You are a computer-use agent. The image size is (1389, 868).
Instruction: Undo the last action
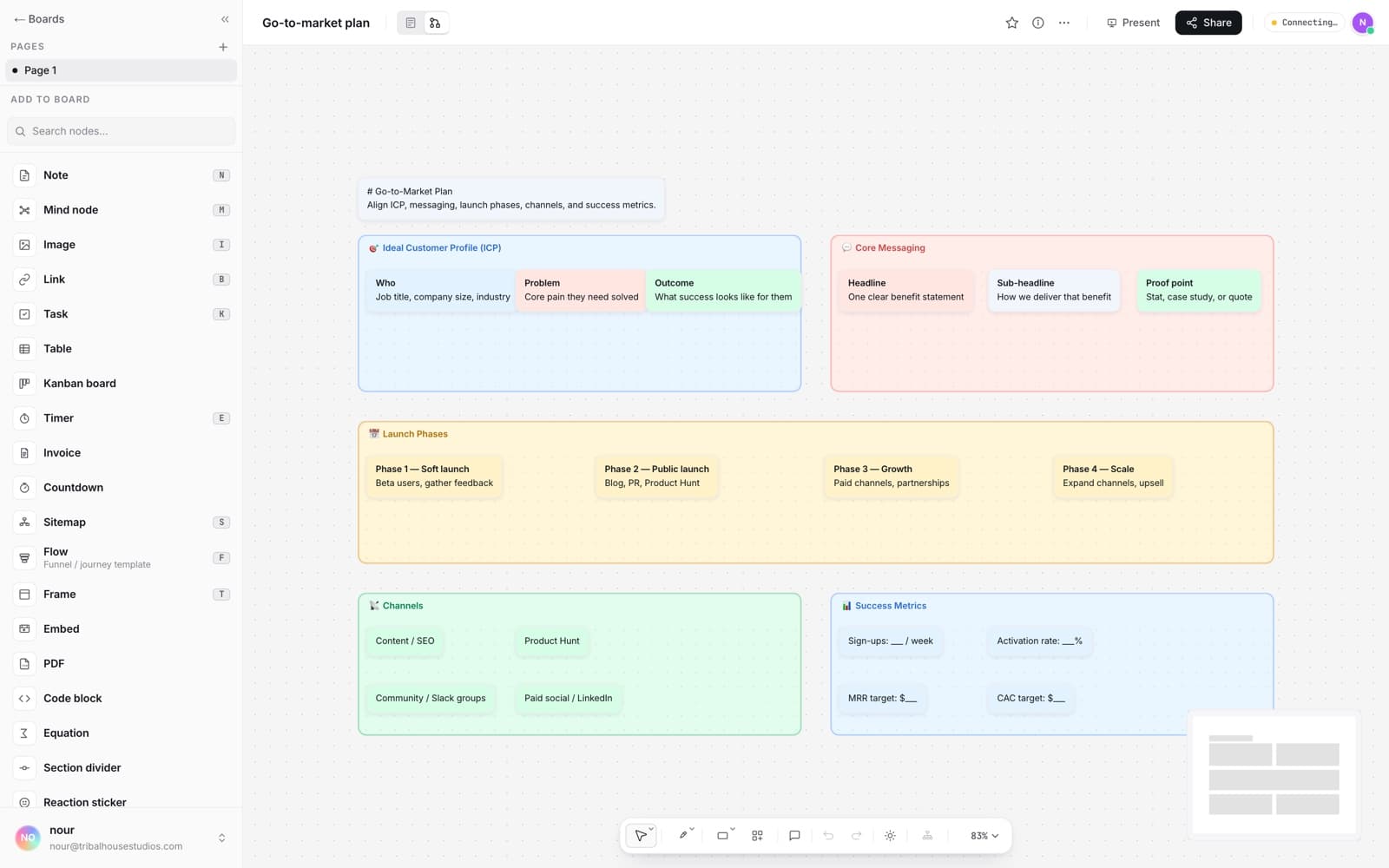click(x=828, y=836)
